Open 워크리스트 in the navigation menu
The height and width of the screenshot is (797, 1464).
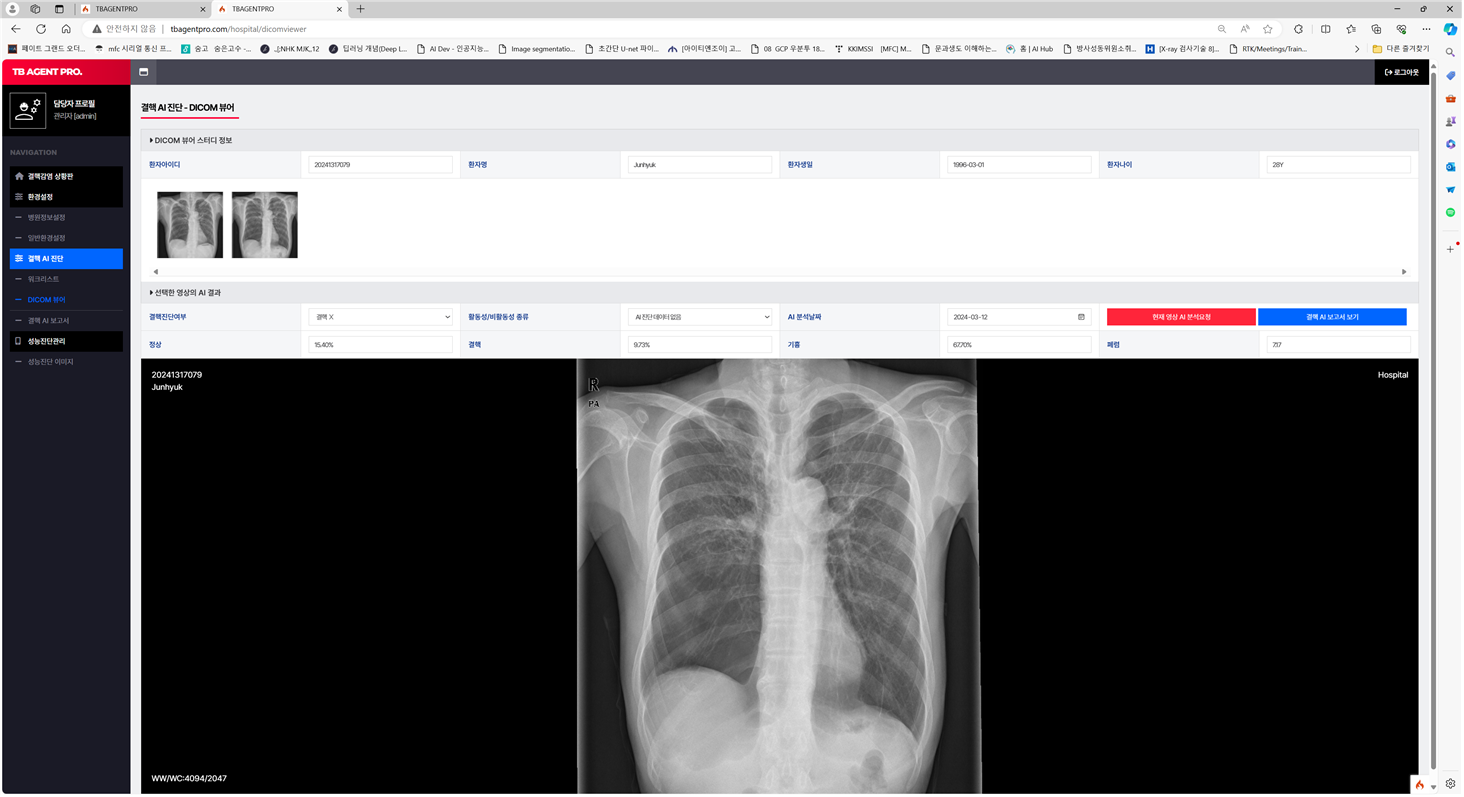pyautogui.click(x=43, y=279)
